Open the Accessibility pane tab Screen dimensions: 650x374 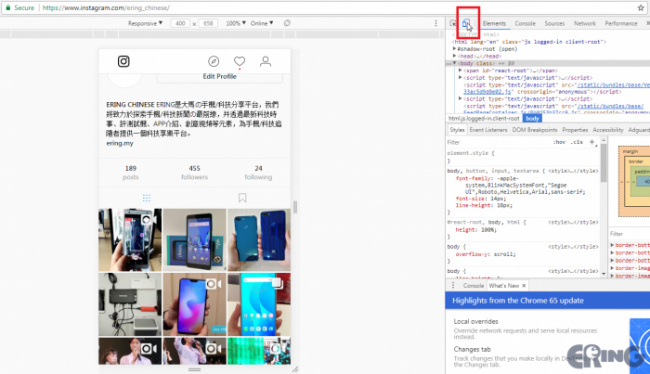(608, 130)
